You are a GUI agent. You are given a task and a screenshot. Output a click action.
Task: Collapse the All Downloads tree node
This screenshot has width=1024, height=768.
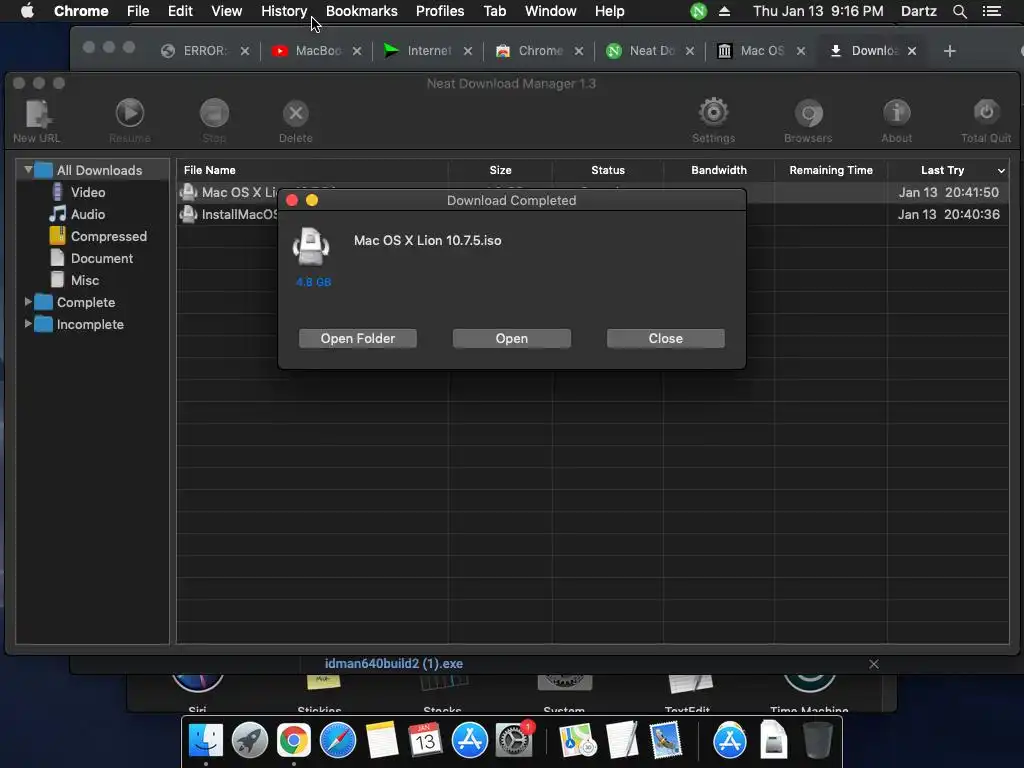(x=28, y=170)
